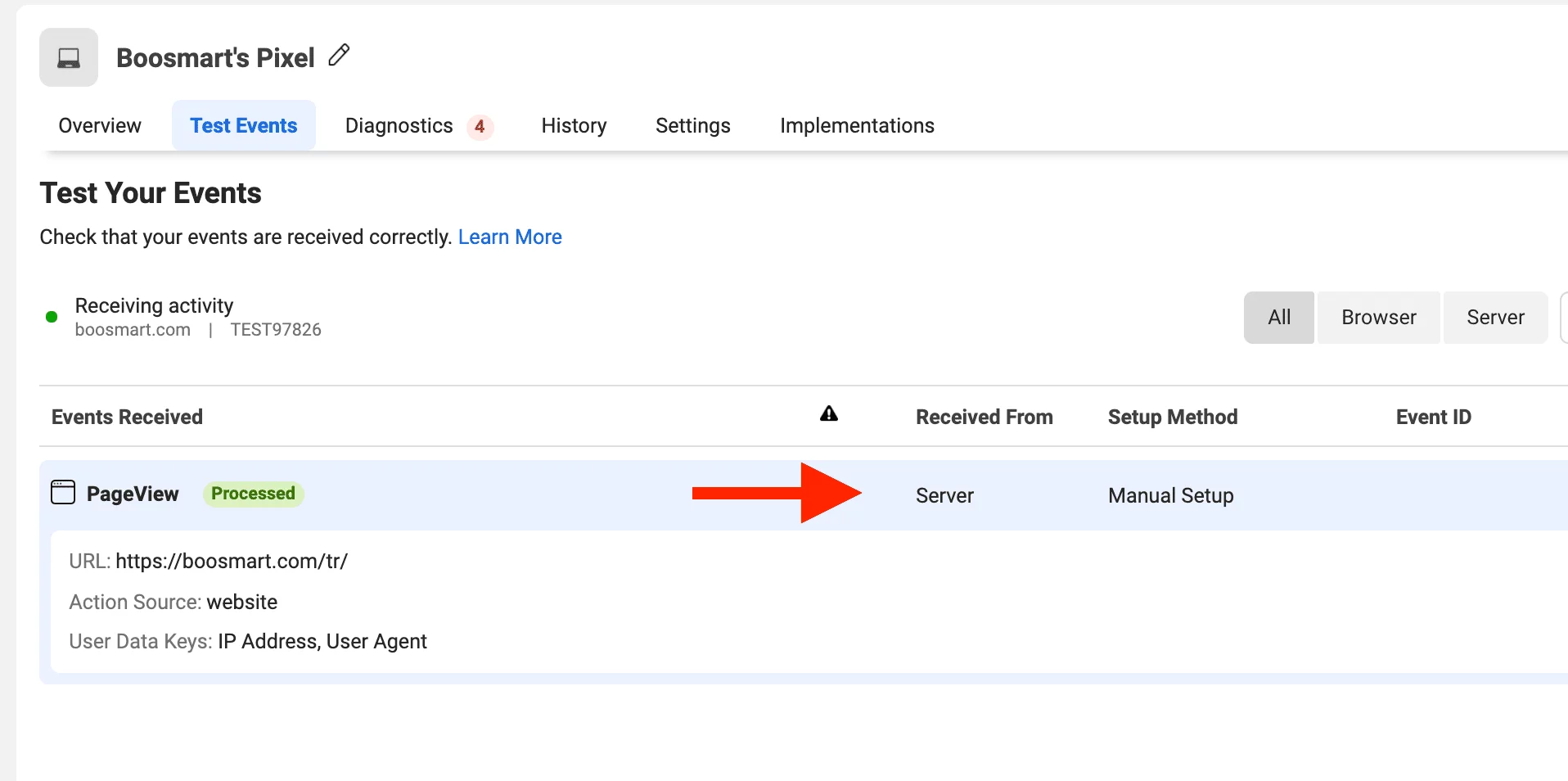
Task: Switch to the Implementations tab
Action: pyautogui.click(x=857, y=125)
